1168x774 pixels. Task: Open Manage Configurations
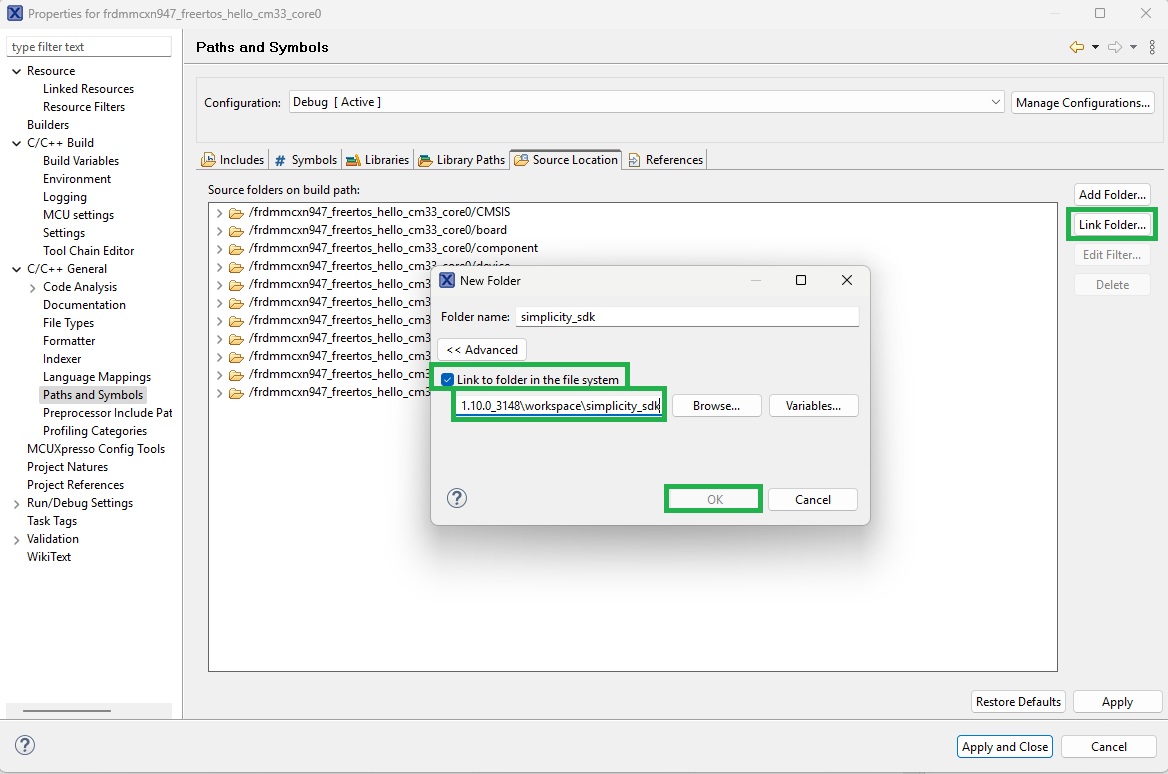point(1082,101)
